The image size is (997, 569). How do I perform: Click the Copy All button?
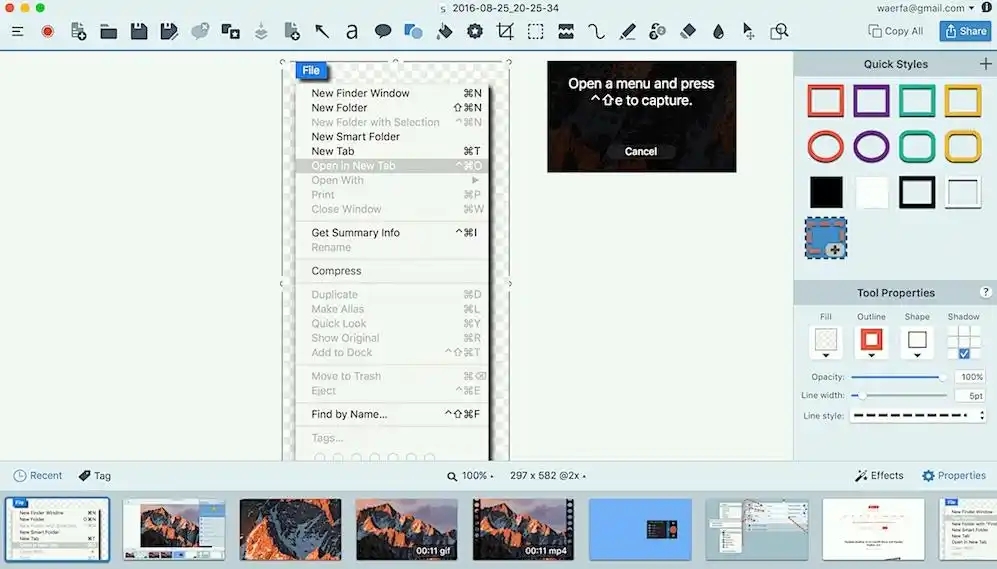click(x=895, y=31)
